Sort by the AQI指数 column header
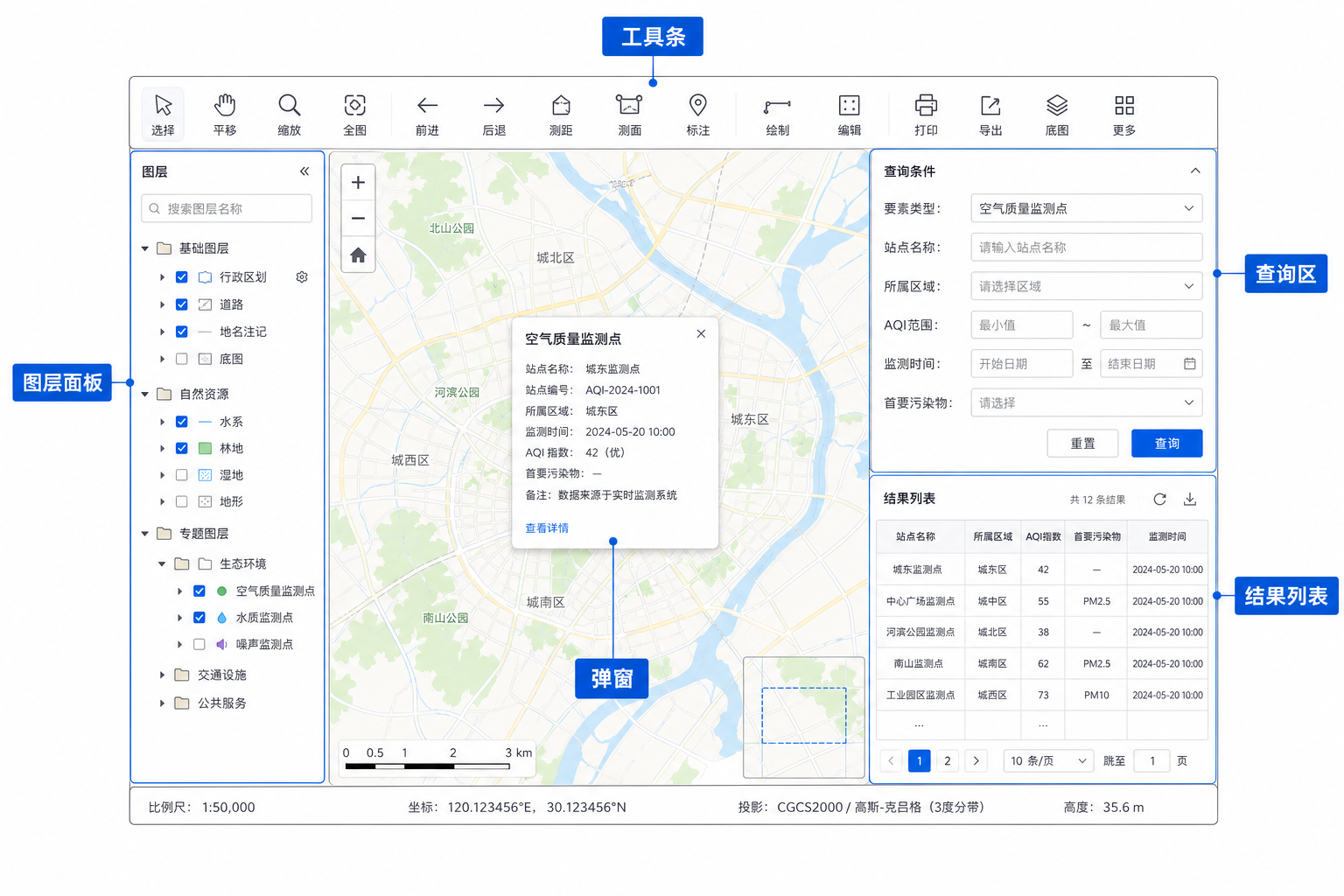This screenshot has height=896, width=1344. (1043, 536)
